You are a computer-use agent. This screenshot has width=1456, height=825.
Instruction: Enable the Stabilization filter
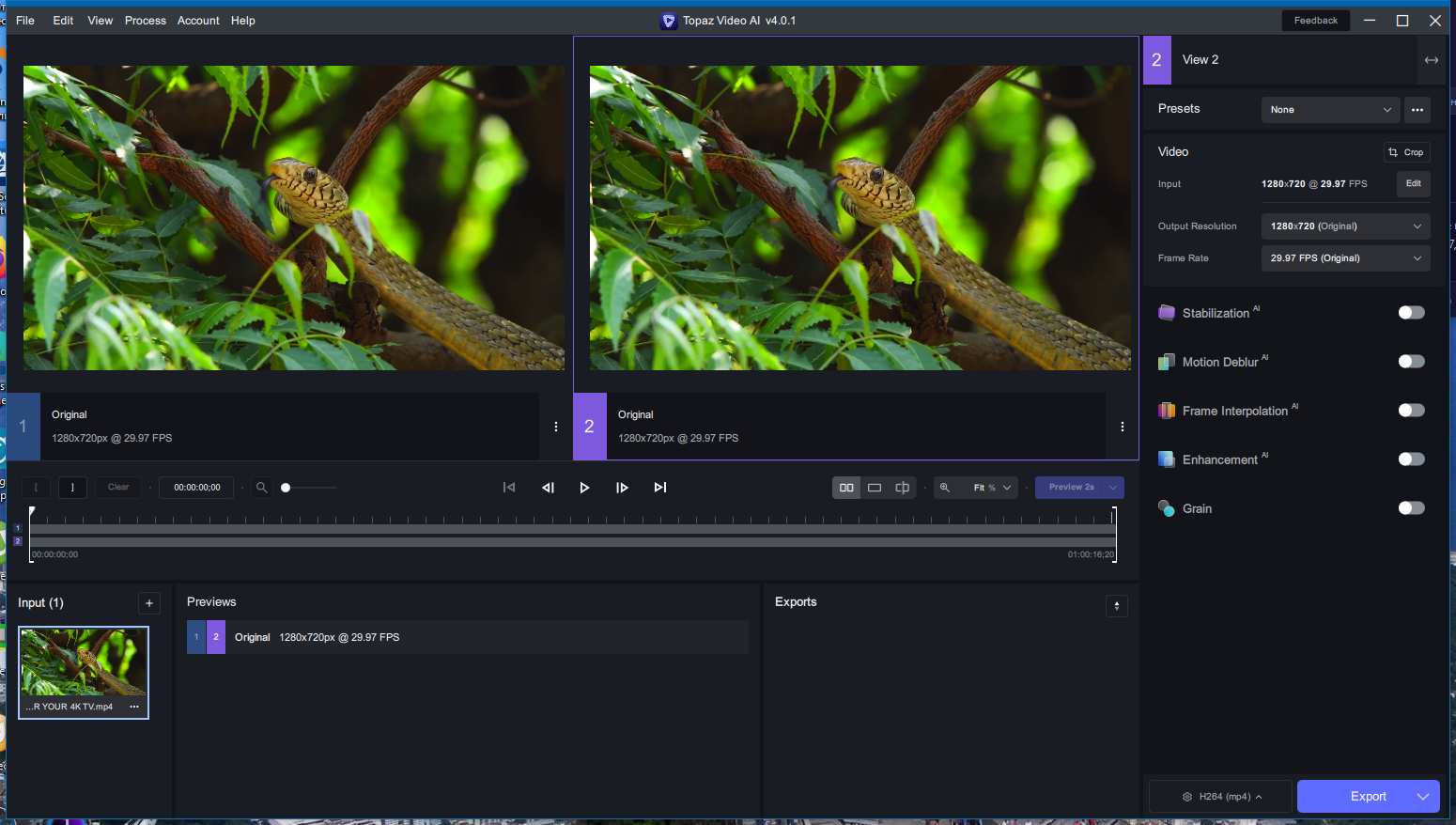click(1411, 313)
